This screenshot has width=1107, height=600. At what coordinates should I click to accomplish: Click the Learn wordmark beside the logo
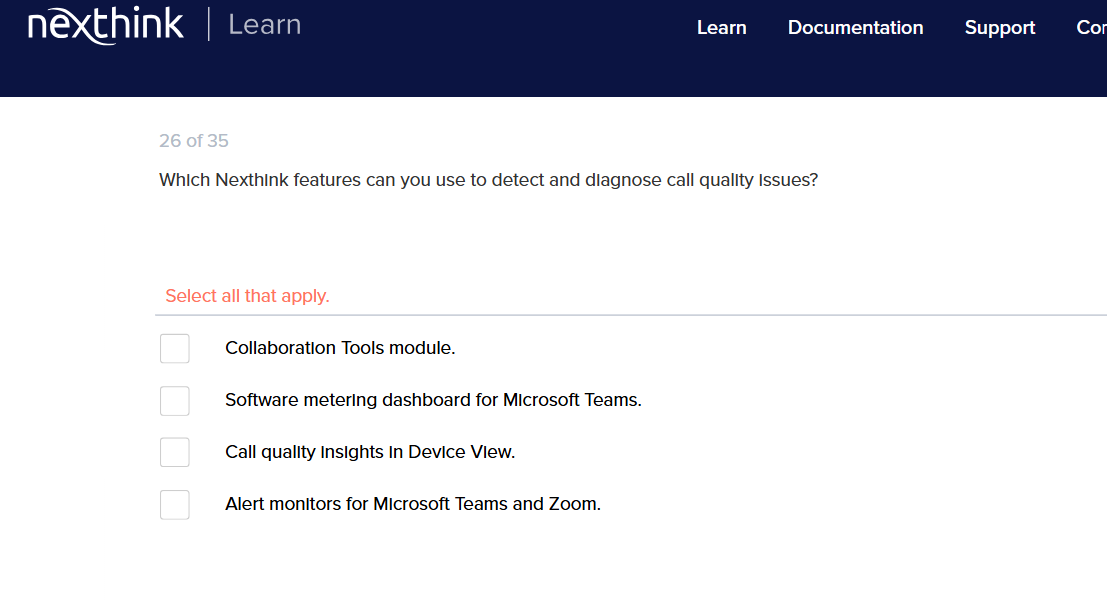[264, 25]
